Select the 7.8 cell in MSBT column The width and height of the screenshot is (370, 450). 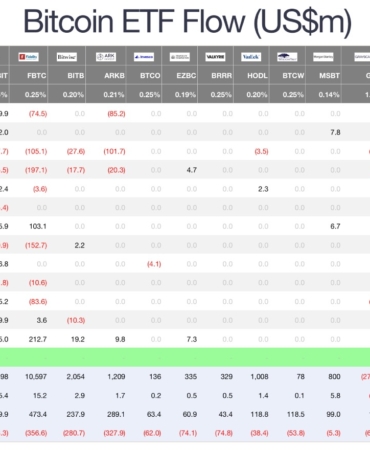(x=335, y=132)
